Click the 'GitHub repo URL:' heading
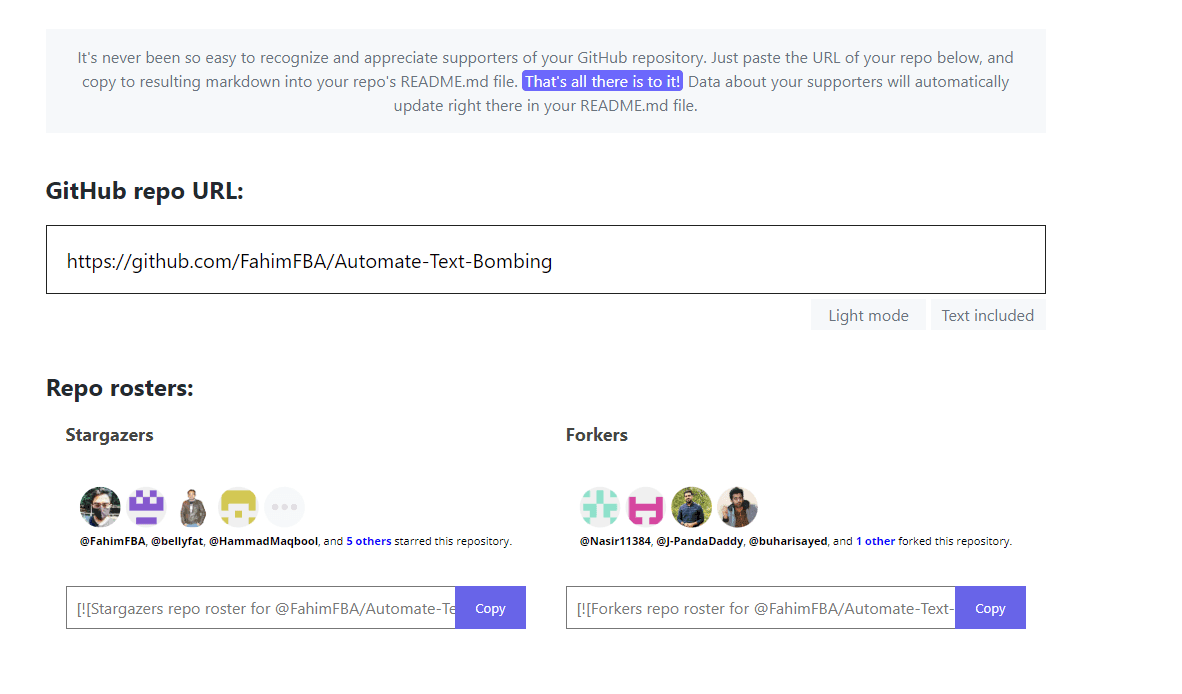 pos(145,191)
